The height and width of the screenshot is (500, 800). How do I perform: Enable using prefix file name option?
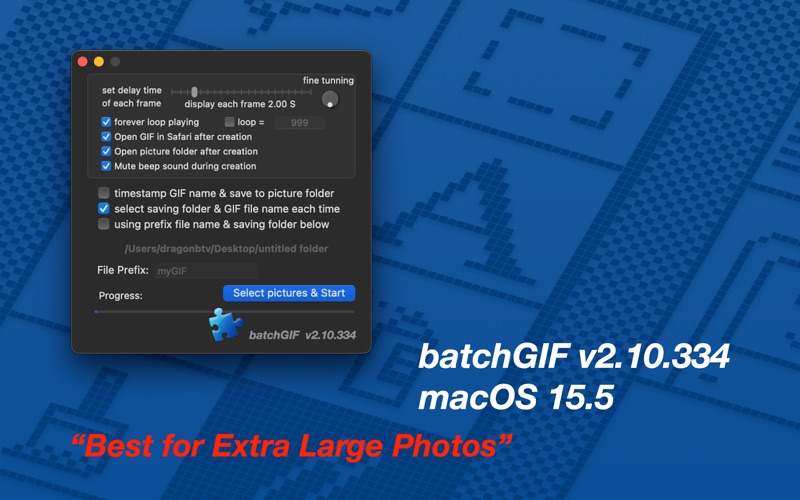(x=104, y=224)
